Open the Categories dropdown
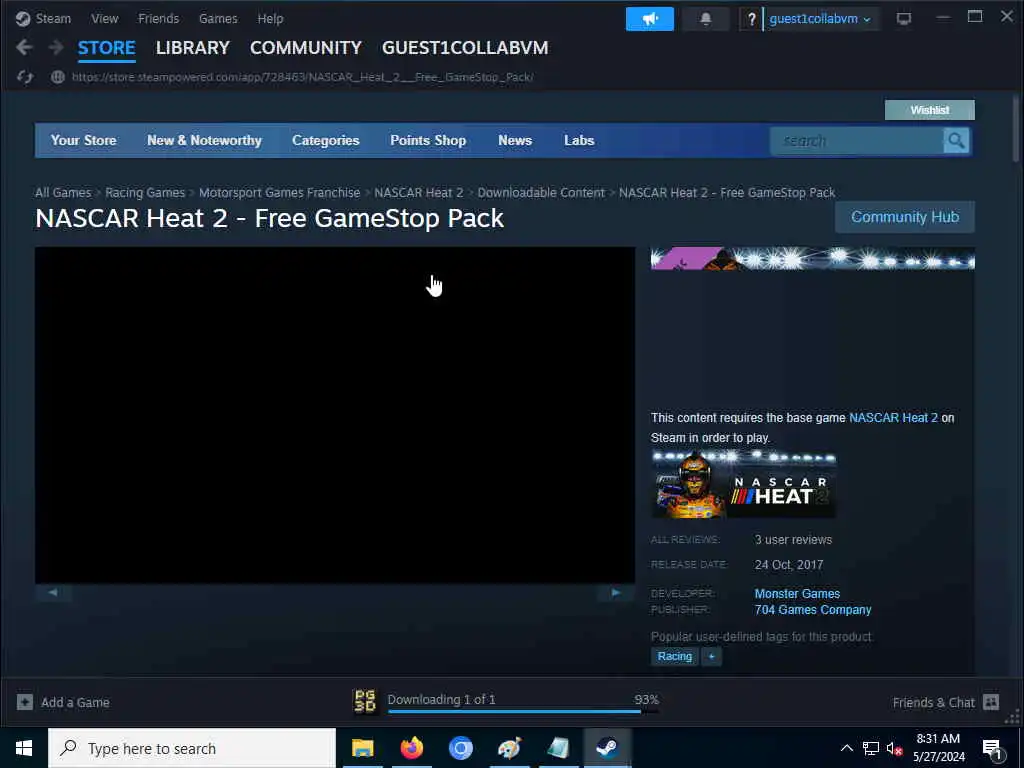1024x768 pixels. click(326, 140)
